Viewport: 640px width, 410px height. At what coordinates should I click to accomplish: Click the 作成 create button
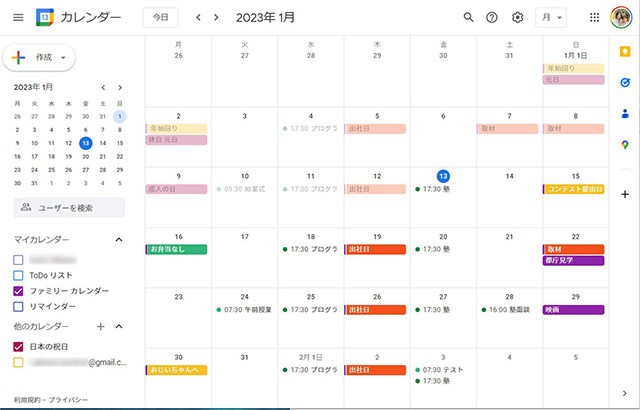point(40,58)
